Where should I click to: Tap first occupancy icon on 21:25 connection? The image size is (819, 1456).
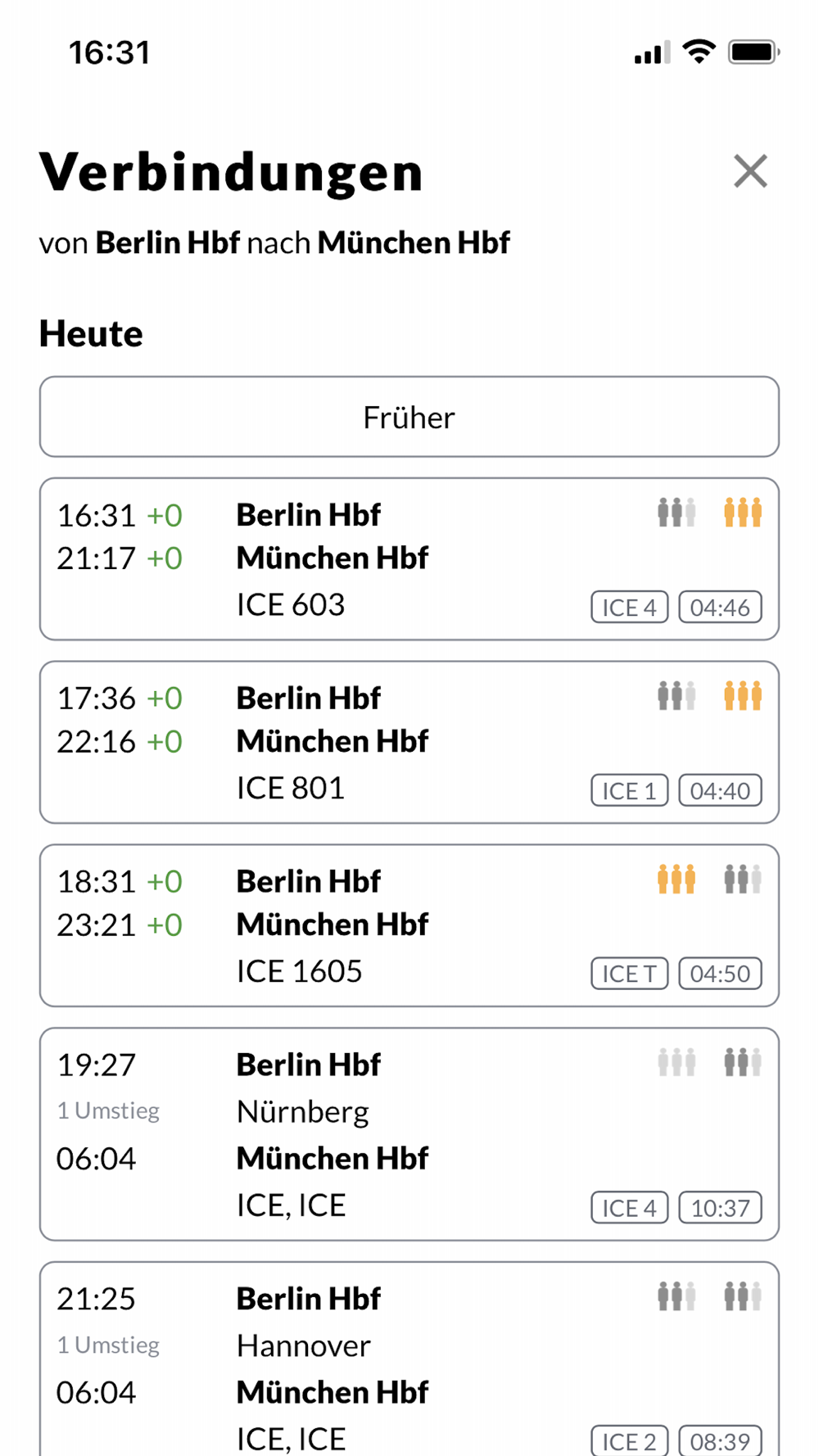click(676, 1296)
